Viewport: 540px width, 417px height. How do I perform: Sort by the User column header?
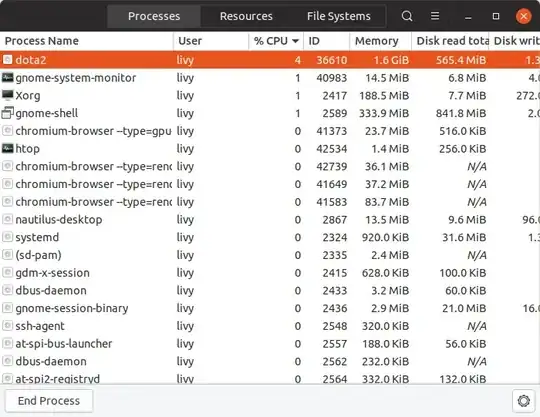coord(211,41)
